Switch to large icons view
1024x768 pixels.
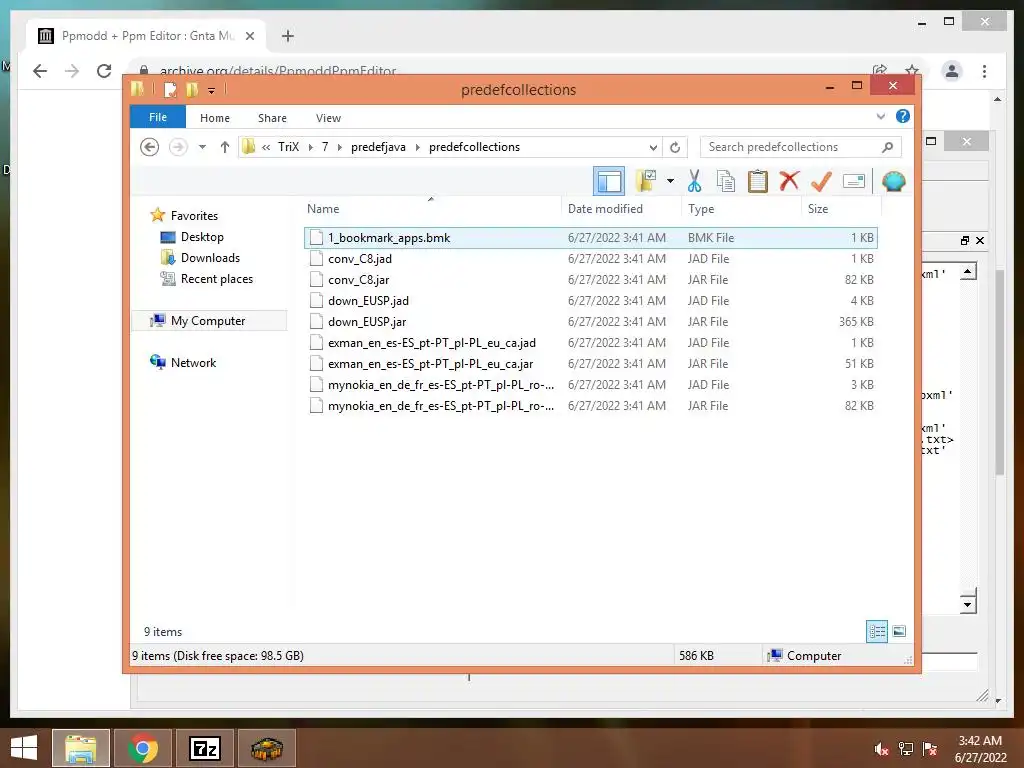click(899, 631)
